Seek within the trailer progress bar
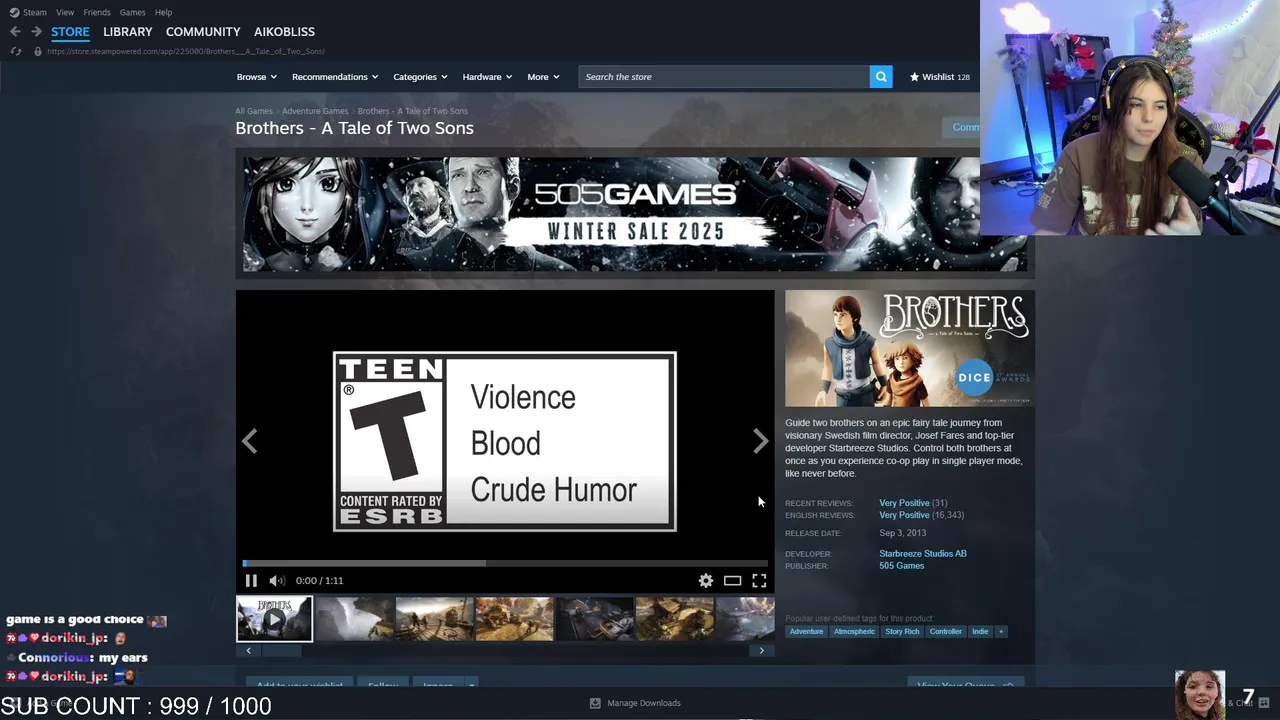 coord(505,563)
